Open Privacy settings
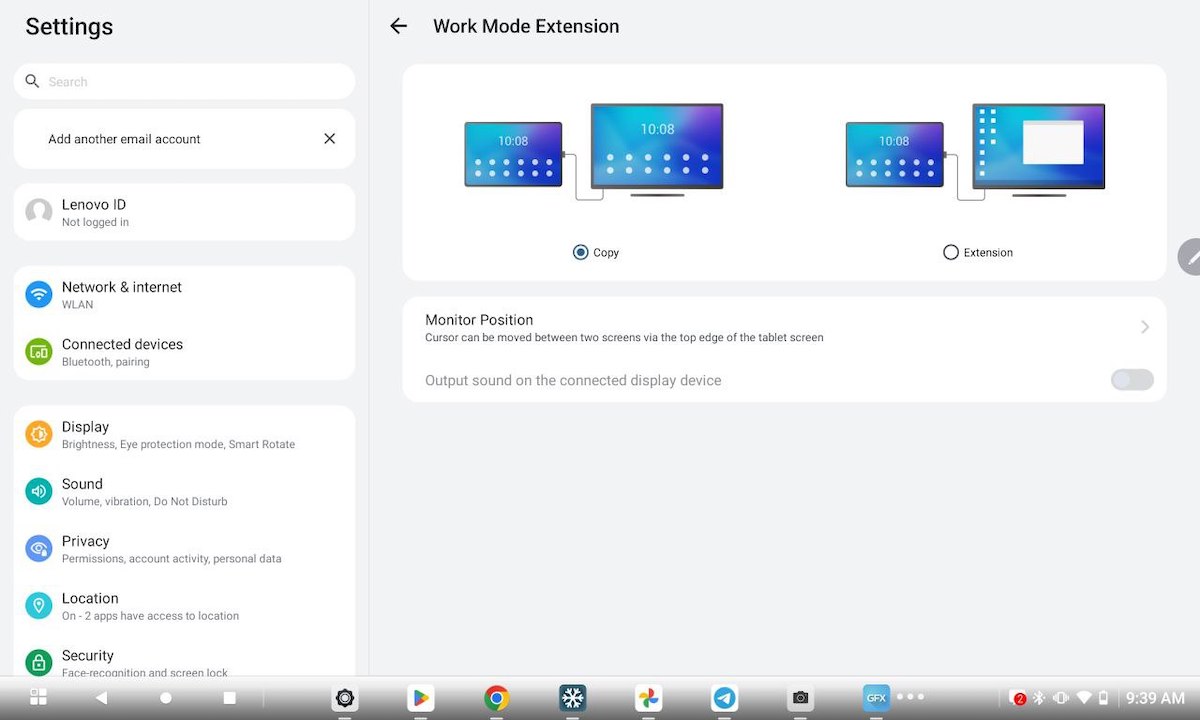 pyautogui.click(x=184, y=548)
